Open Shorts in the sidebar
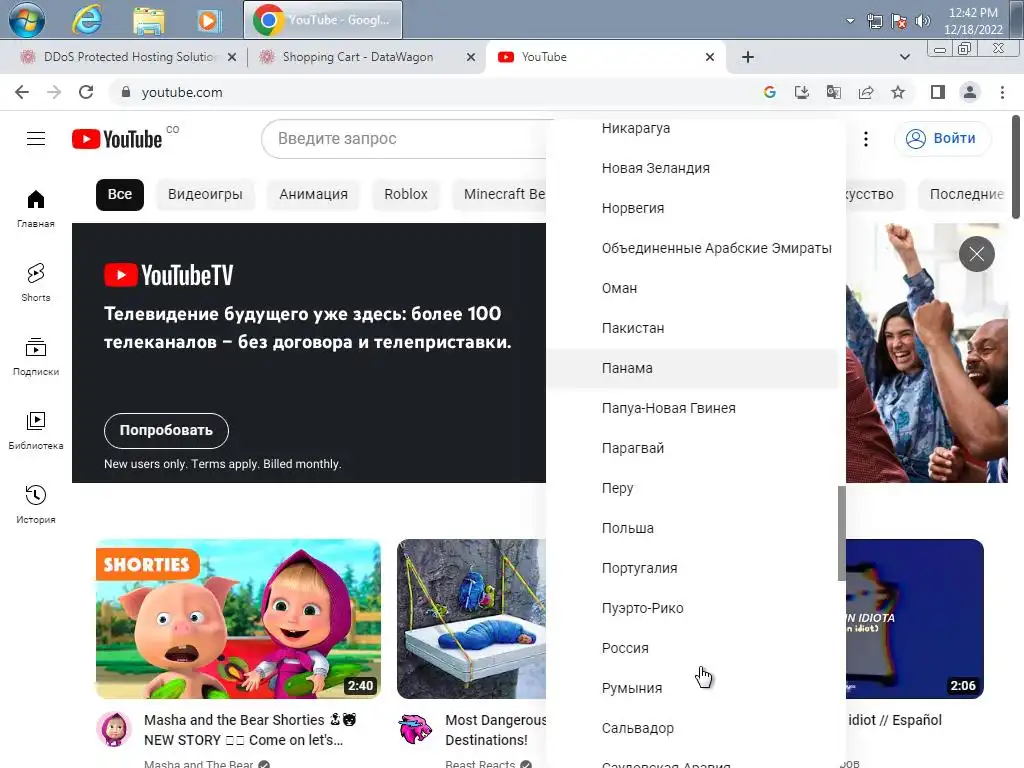Screen dimensions: 1024x768 tap(36, 283)
